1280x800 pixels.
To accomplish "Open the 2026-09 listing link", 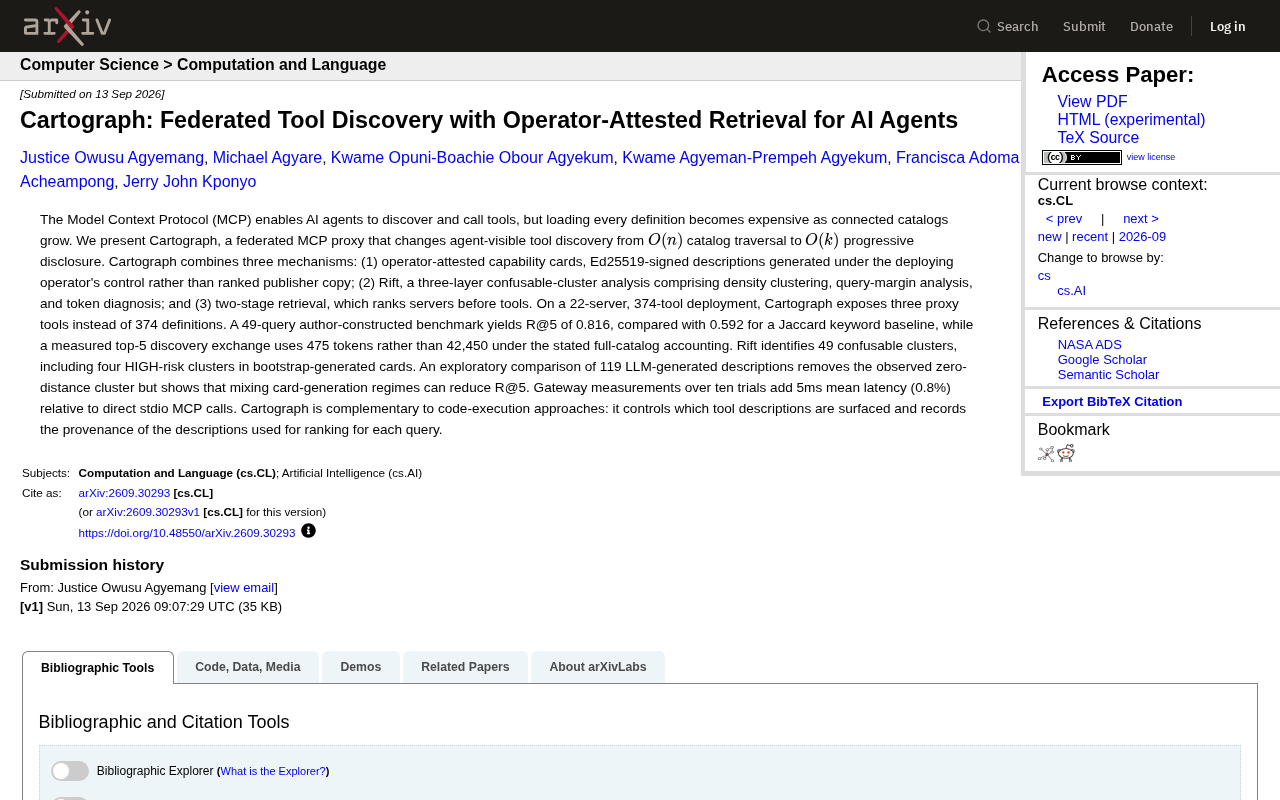I will (x=1142, y=237).
